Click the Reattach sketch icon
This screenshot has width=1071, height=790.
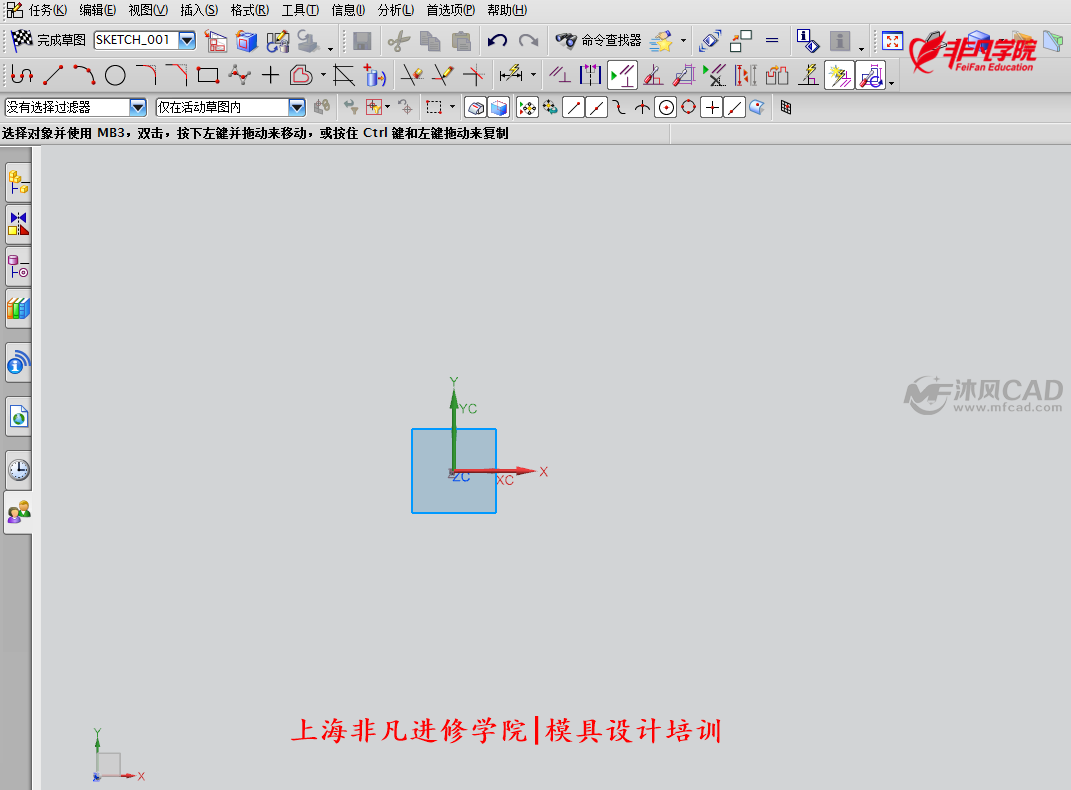(277, 41)
